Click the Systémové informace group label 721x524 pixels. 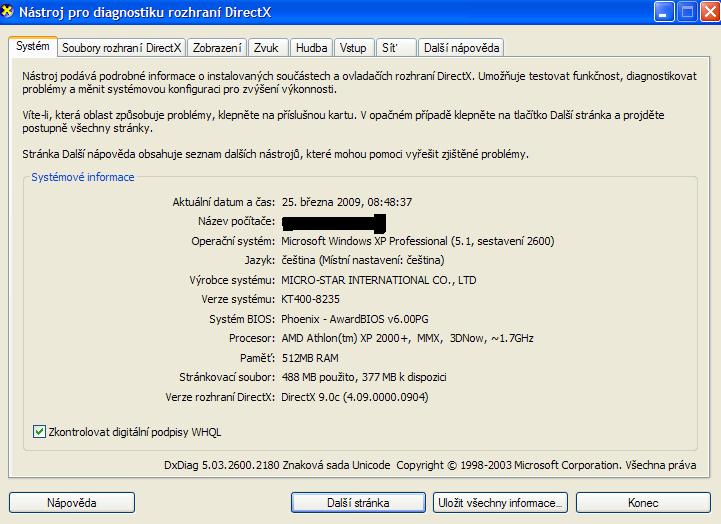(x=83, y=177)
